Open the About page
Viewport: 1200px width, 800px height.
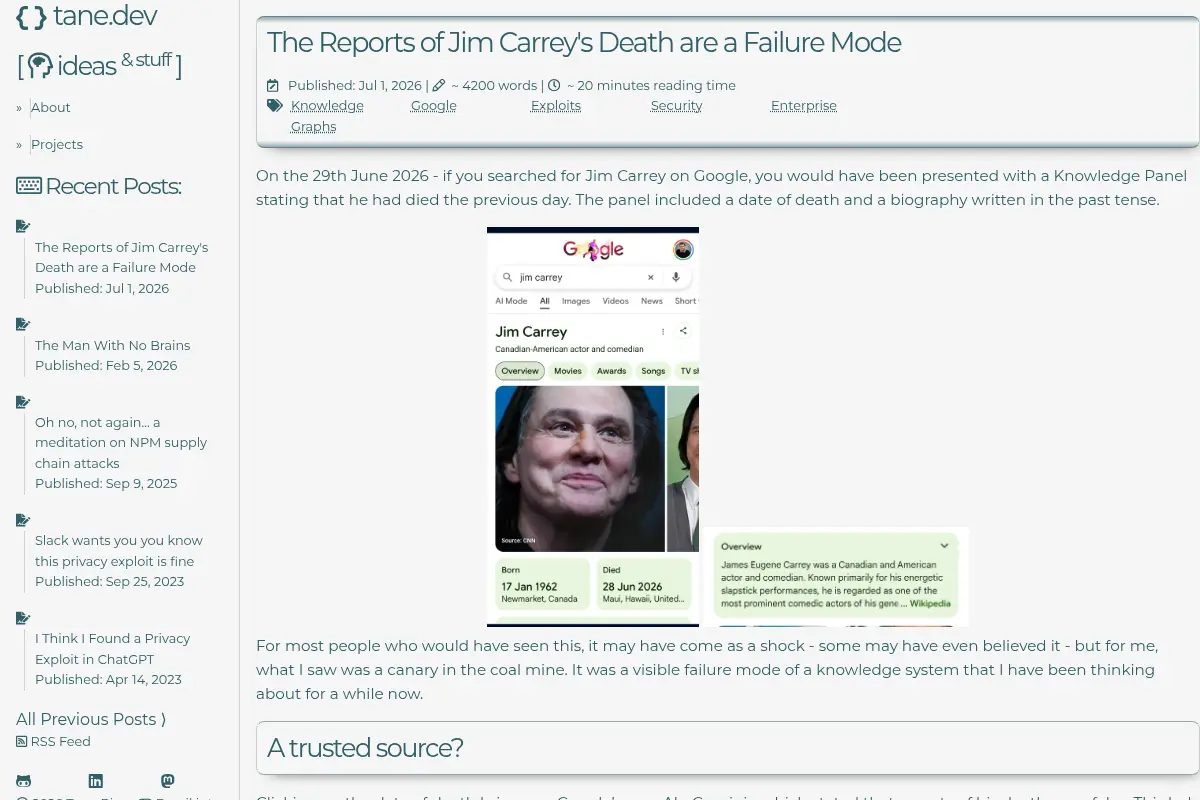(x=51, y=107)
